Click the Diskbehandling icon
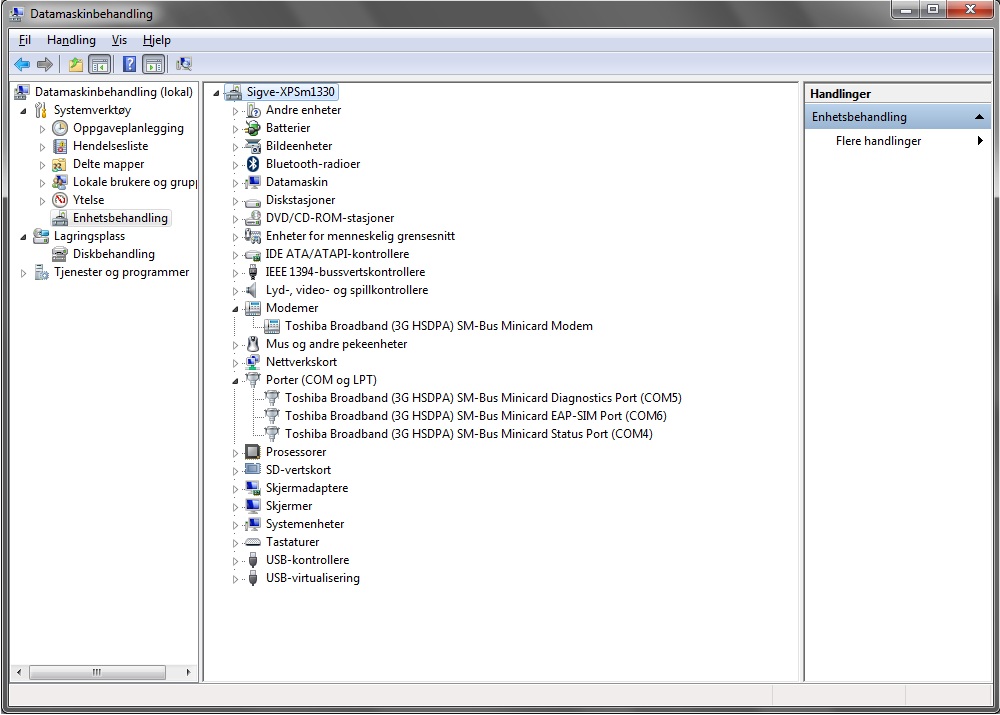This screenshot has height=715, width=1000. click(x=60, y=254)
